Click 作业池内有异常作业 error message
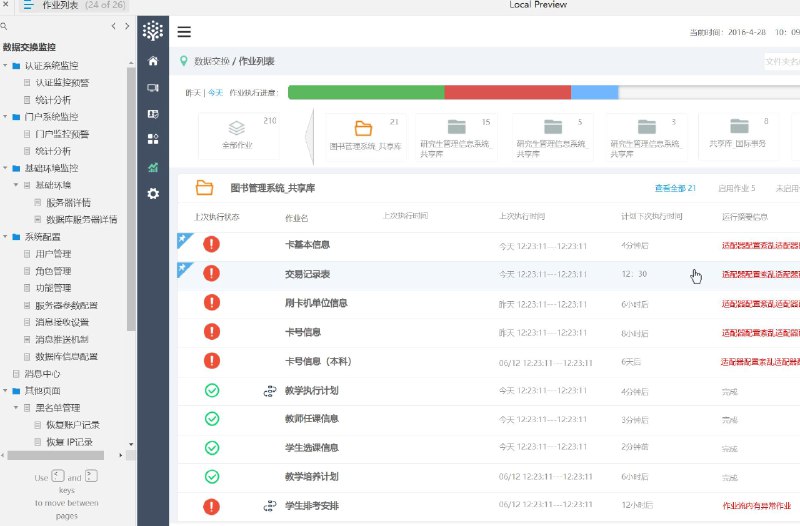The height and width of the screenshot is (526, 800). 757,506
